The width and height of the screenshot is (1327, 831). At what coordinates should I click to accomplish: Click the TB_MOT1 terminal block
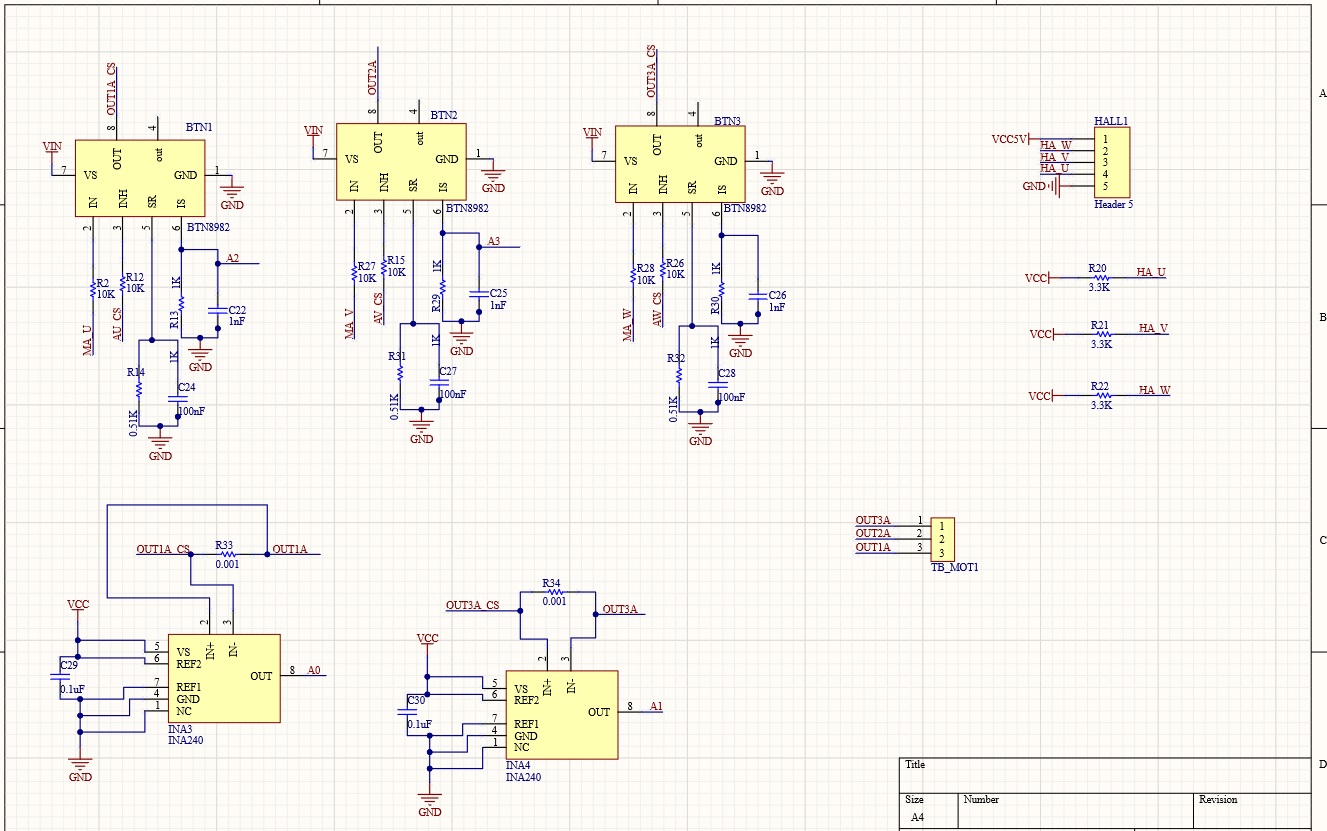(x=942, y=540)
